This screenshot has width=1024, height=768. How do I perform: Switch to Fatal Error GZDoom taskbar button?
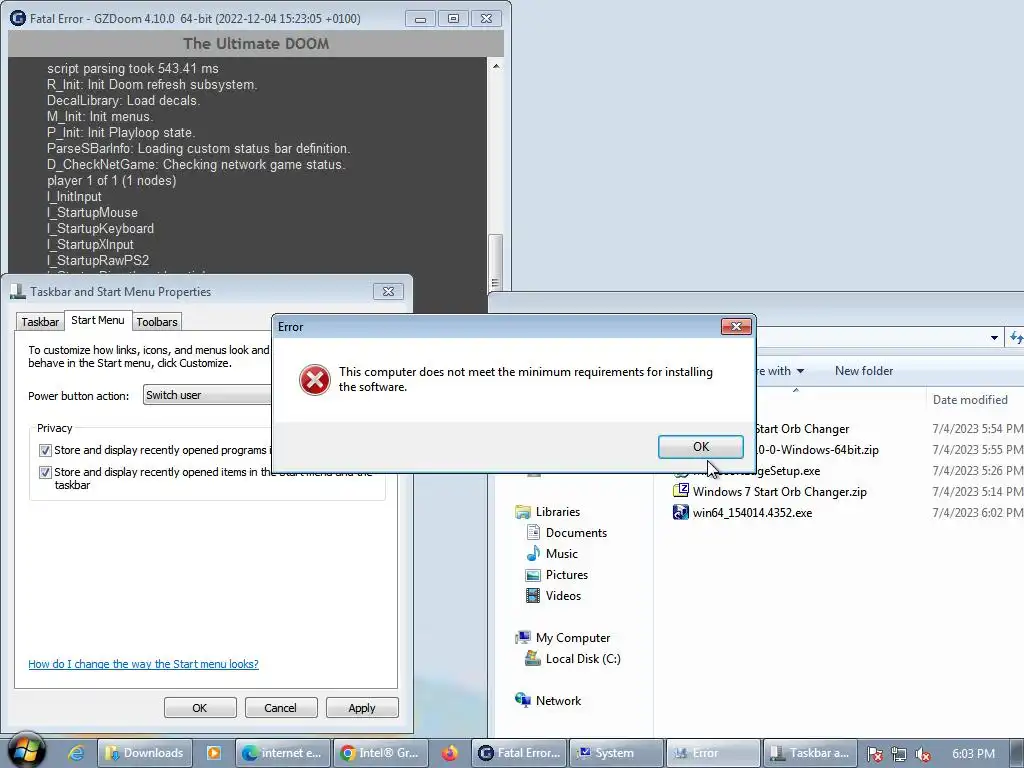point(519,753)
